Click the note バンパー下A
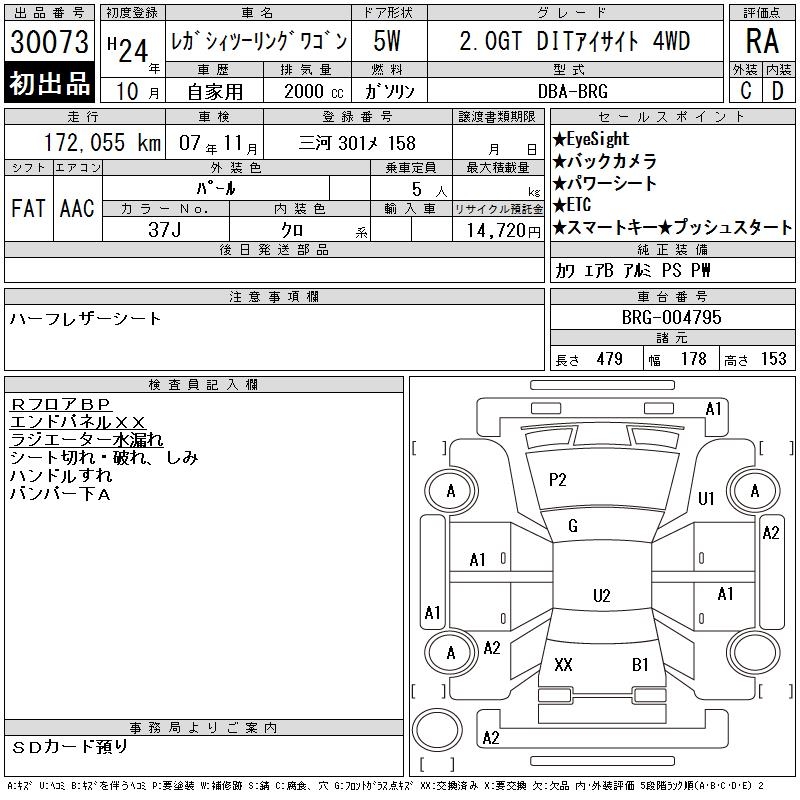The height and width of the screenshot is (800, 800). point(60,493)
